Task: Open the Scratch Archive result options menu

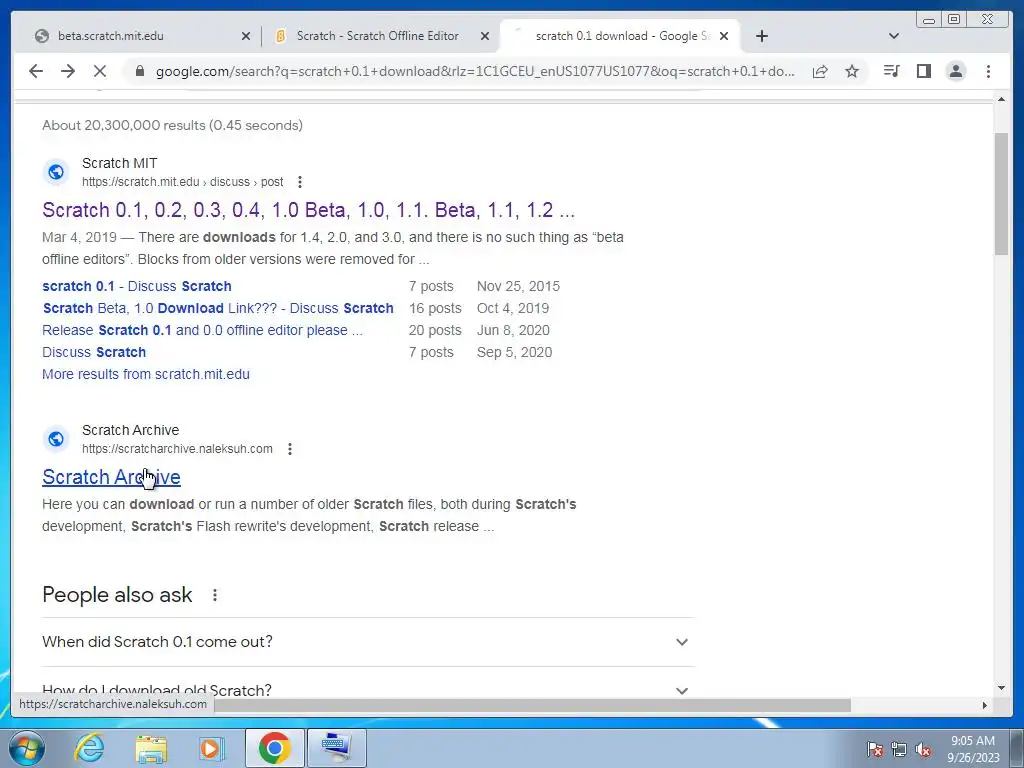Action: (290, 449)
